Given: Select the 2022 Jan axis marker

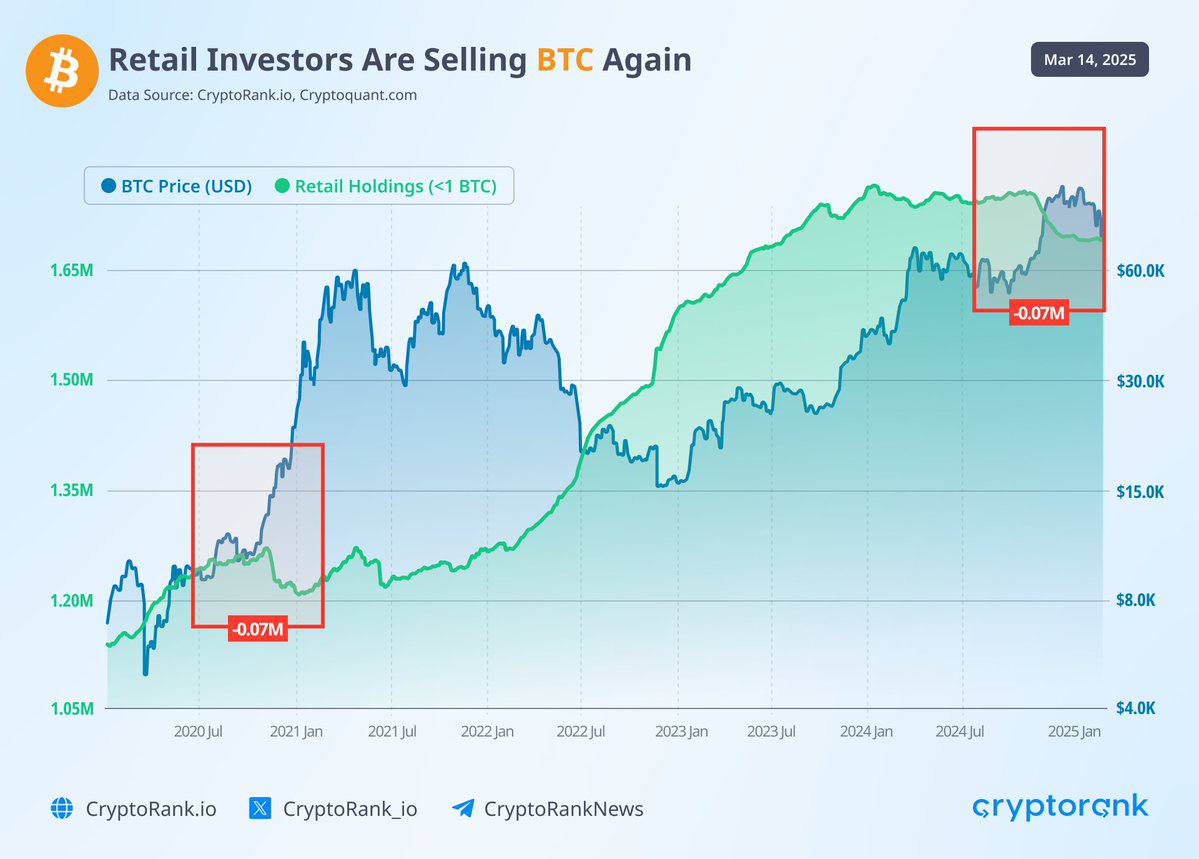Looking at the screenshot, I should pos(487,731).
